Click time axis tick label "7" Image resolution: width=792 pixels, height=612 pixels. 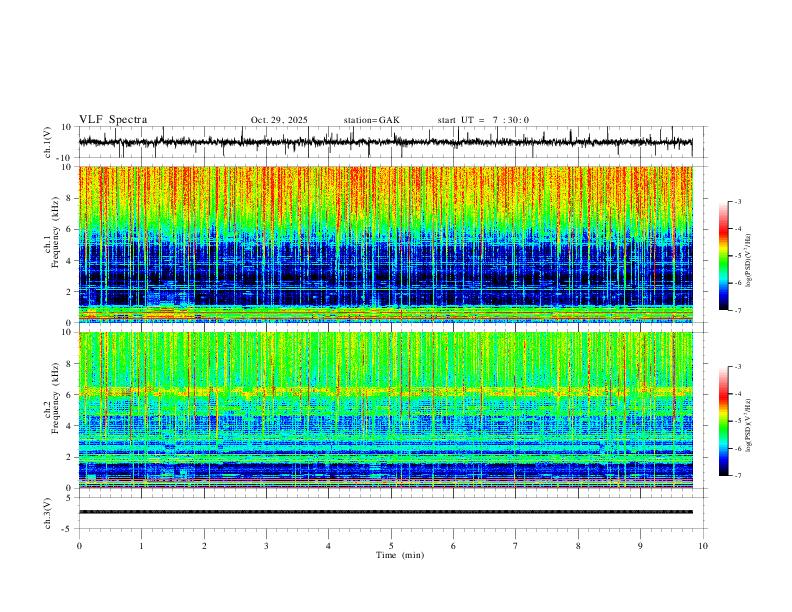click(x=516, y=546)
